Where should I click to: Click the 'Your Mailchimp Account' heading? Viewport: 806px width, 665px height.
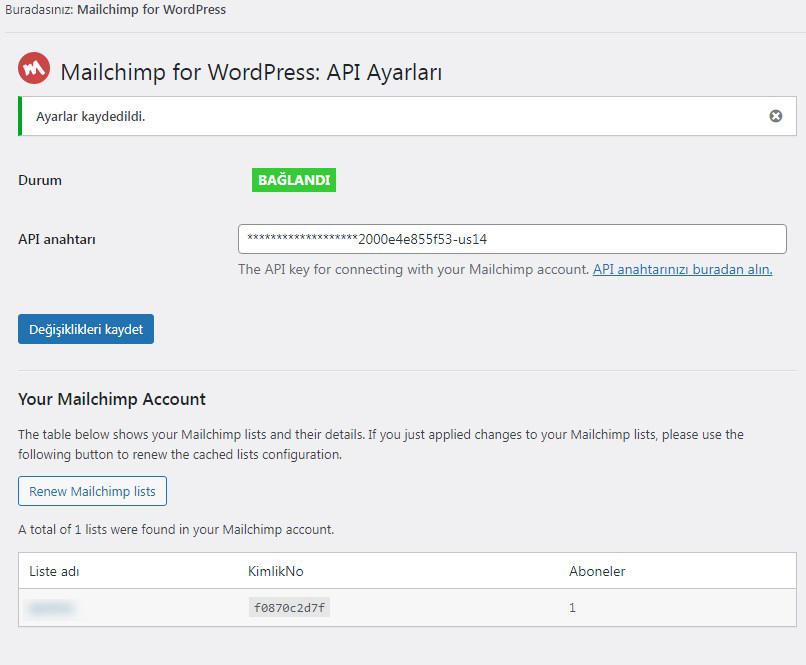coord(112,399)
